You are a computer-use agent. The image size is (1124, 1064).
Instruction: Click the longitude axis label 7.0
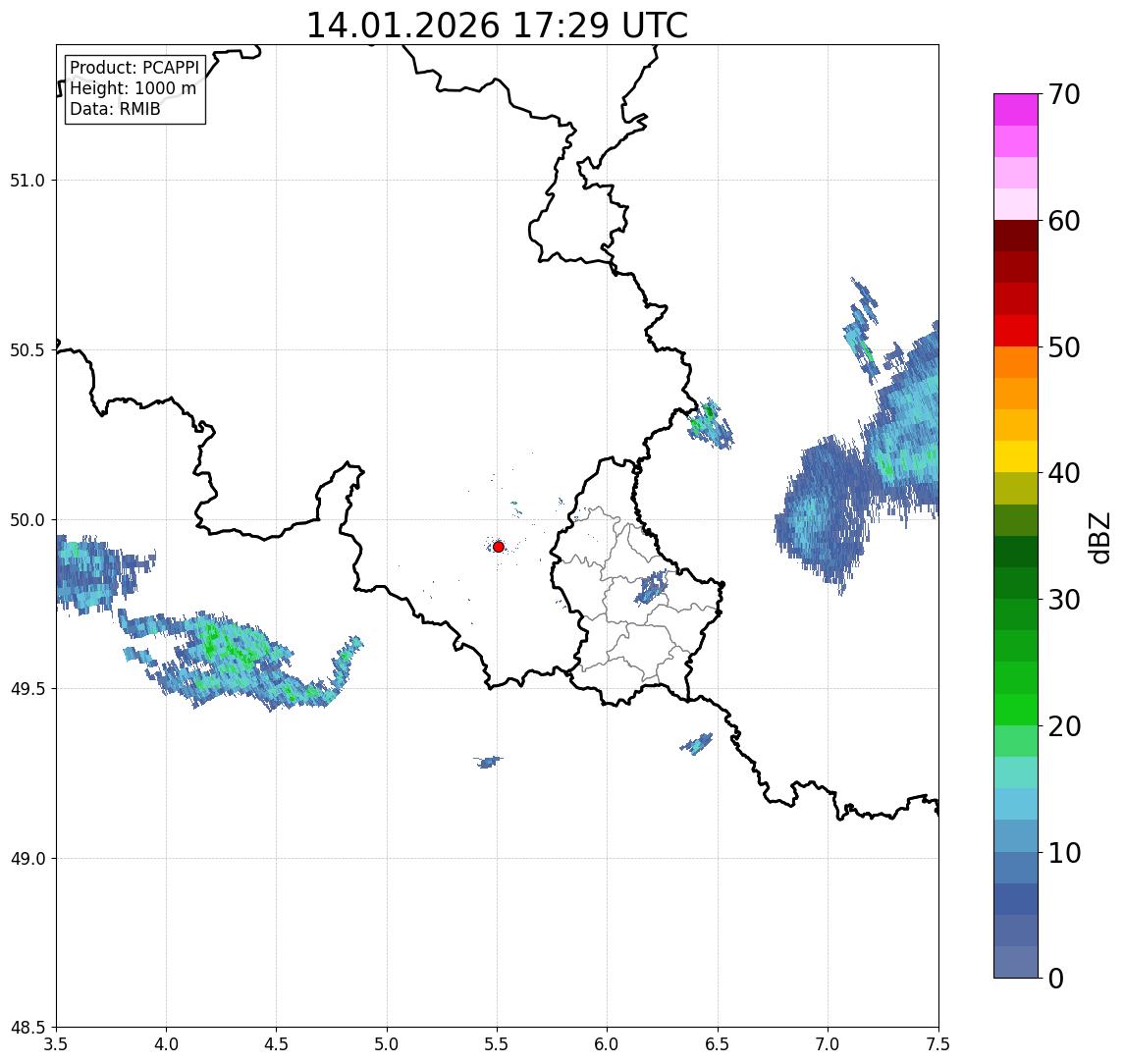pyautogui.click(x=828, y=1044)
